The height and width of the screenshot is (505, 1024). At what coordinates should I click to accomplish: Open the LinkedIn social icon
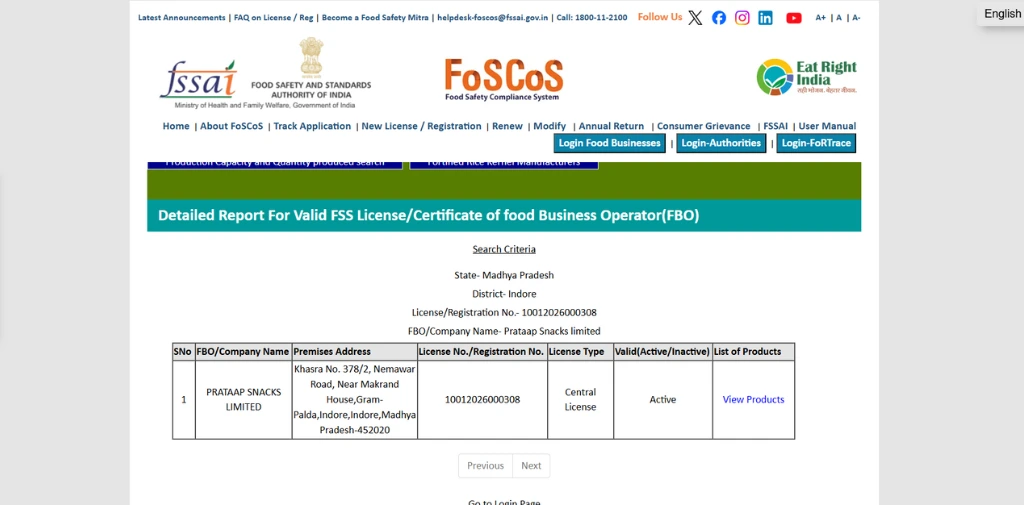coord(765,18)
